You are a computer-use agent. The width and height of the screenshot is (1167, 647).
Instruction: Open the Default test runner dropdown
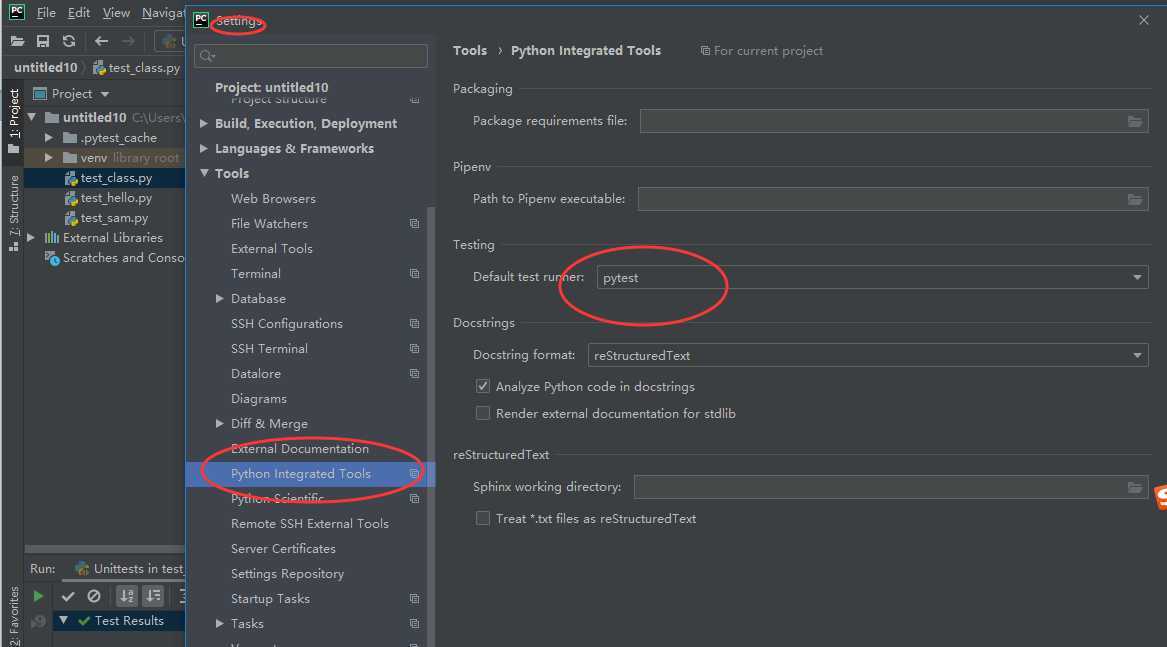[x=872, y=278]
